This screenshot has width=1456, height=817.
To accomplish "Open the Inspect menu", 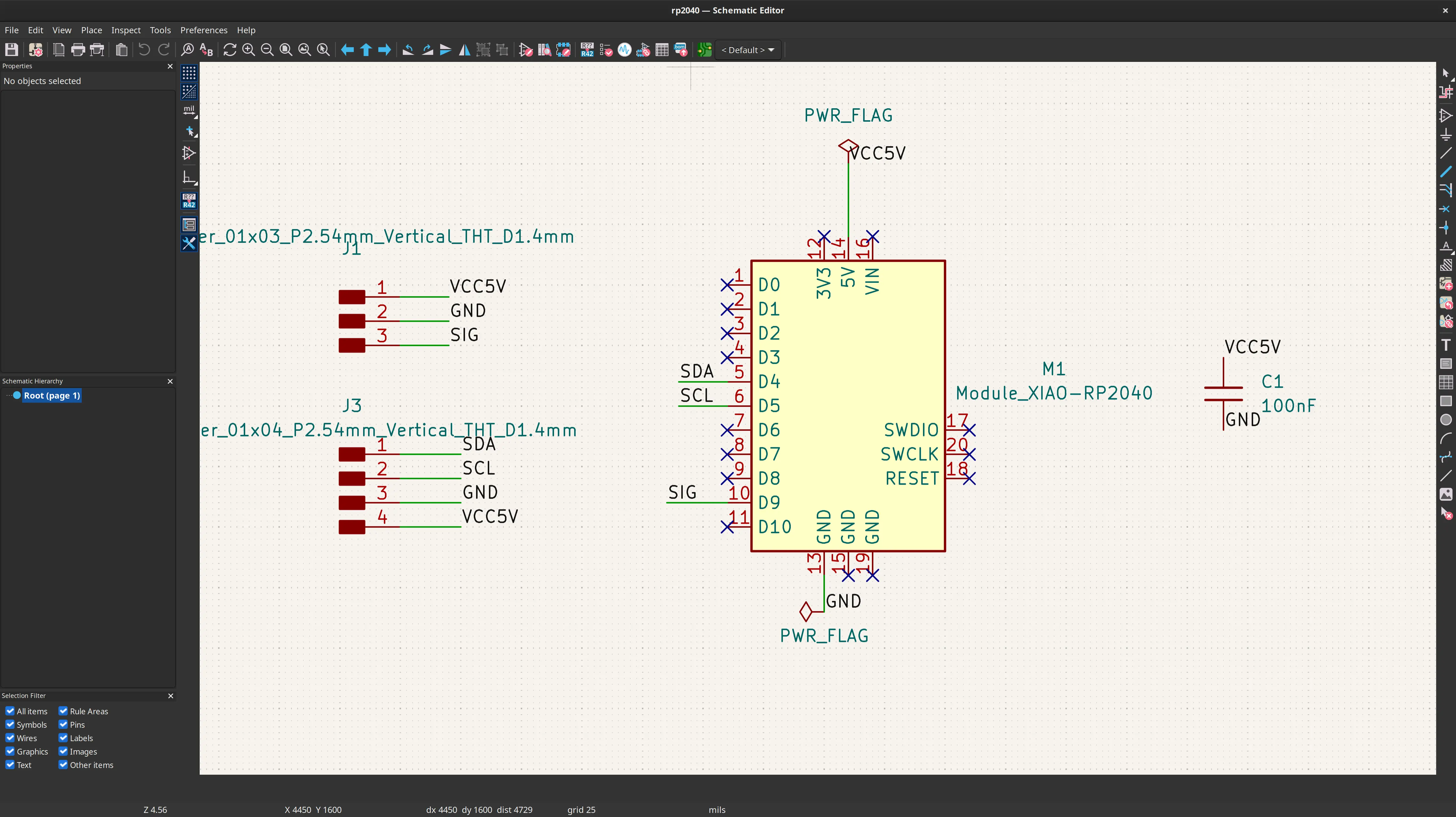I will (126, 30).
